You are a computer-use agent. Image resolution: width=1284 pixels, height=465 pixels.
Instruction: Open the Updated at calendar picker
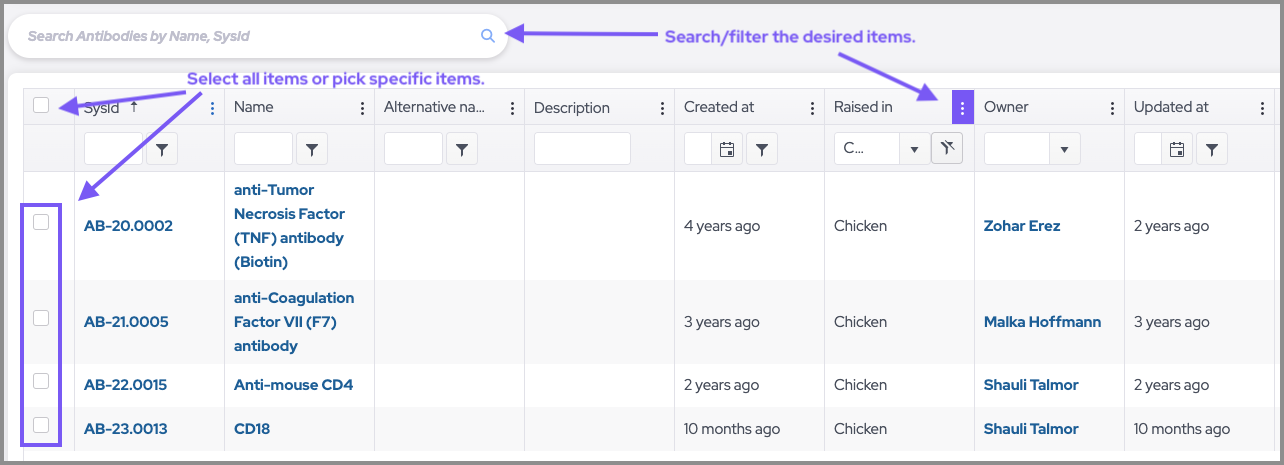(x=1177, y=149)
